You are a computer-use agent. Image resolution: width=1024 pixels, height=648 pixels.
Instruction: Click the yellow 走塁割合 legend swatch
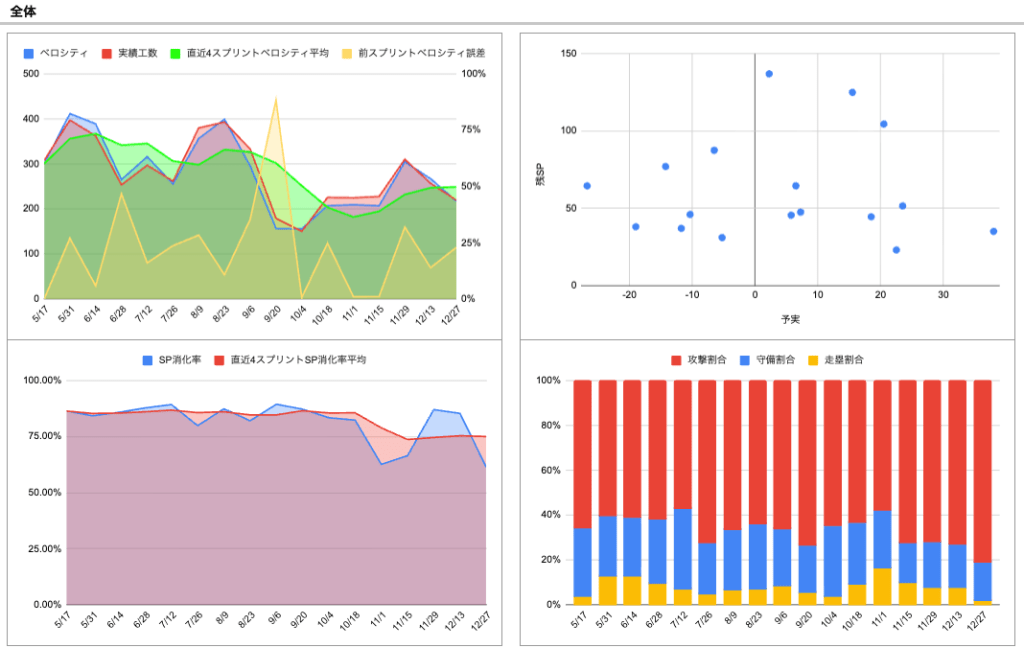click(x=813, y=360)
